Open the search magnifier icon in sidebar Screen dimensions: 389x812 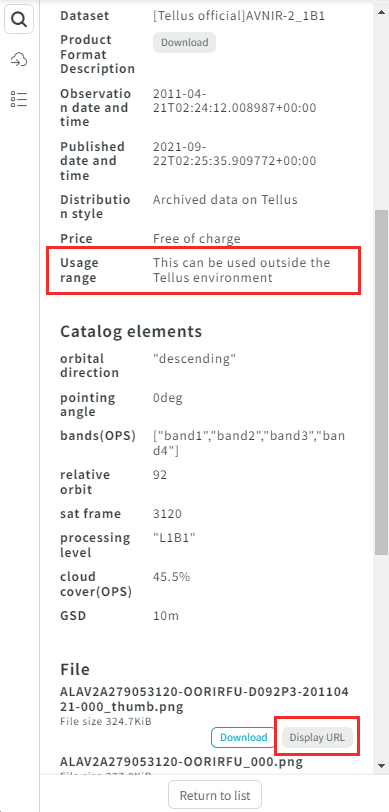click(19, 20)
